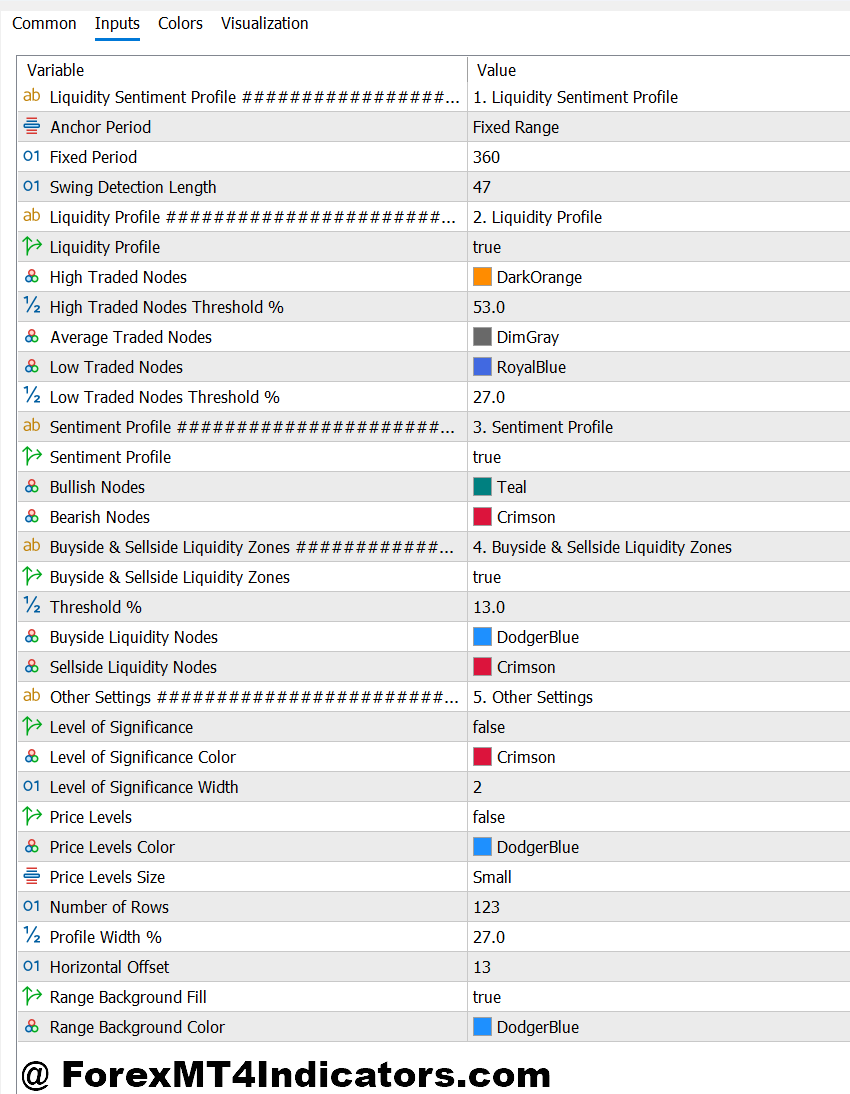The width and height of the screenshot is (850, 1094).
Task: Edit the Number of Rows value 123
Action: (486, 907)
